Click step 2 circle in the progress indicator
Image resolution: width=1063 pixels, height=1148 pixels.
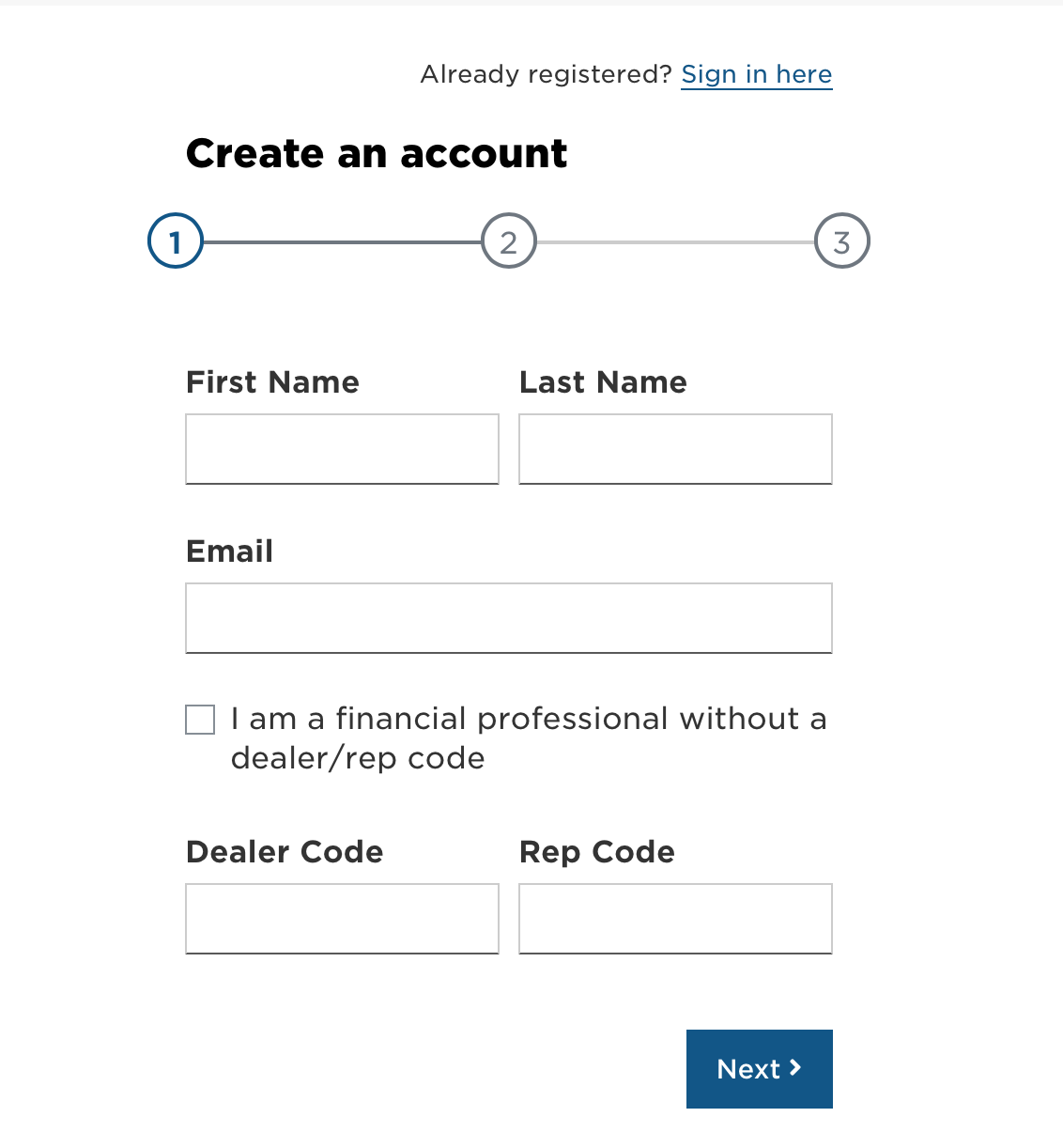point(508,240)
